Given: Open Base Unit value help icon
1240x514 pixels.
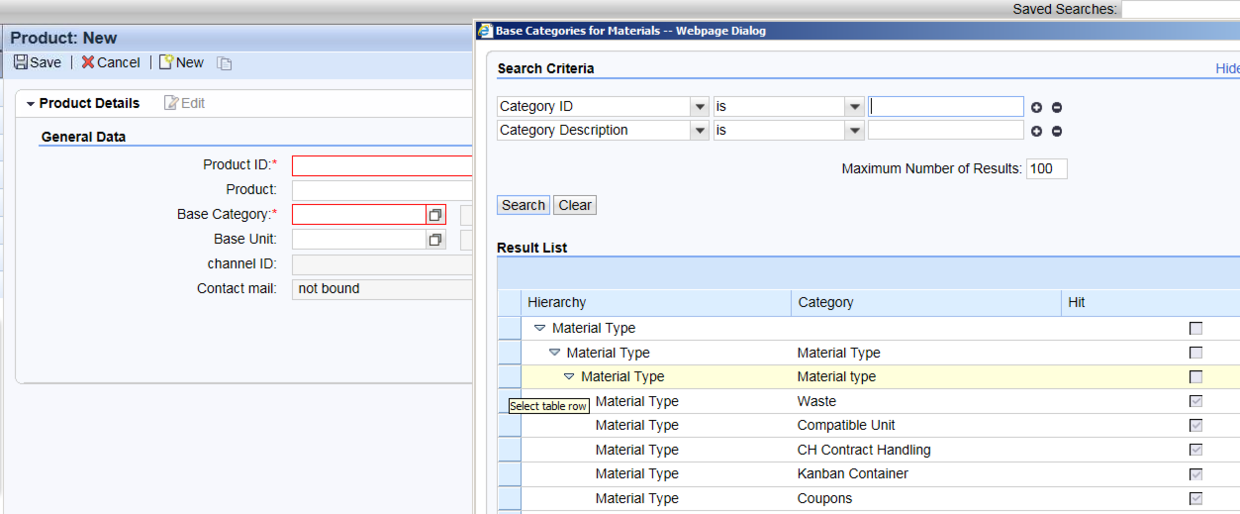Looking at the screenshot, I should [435, 240].
